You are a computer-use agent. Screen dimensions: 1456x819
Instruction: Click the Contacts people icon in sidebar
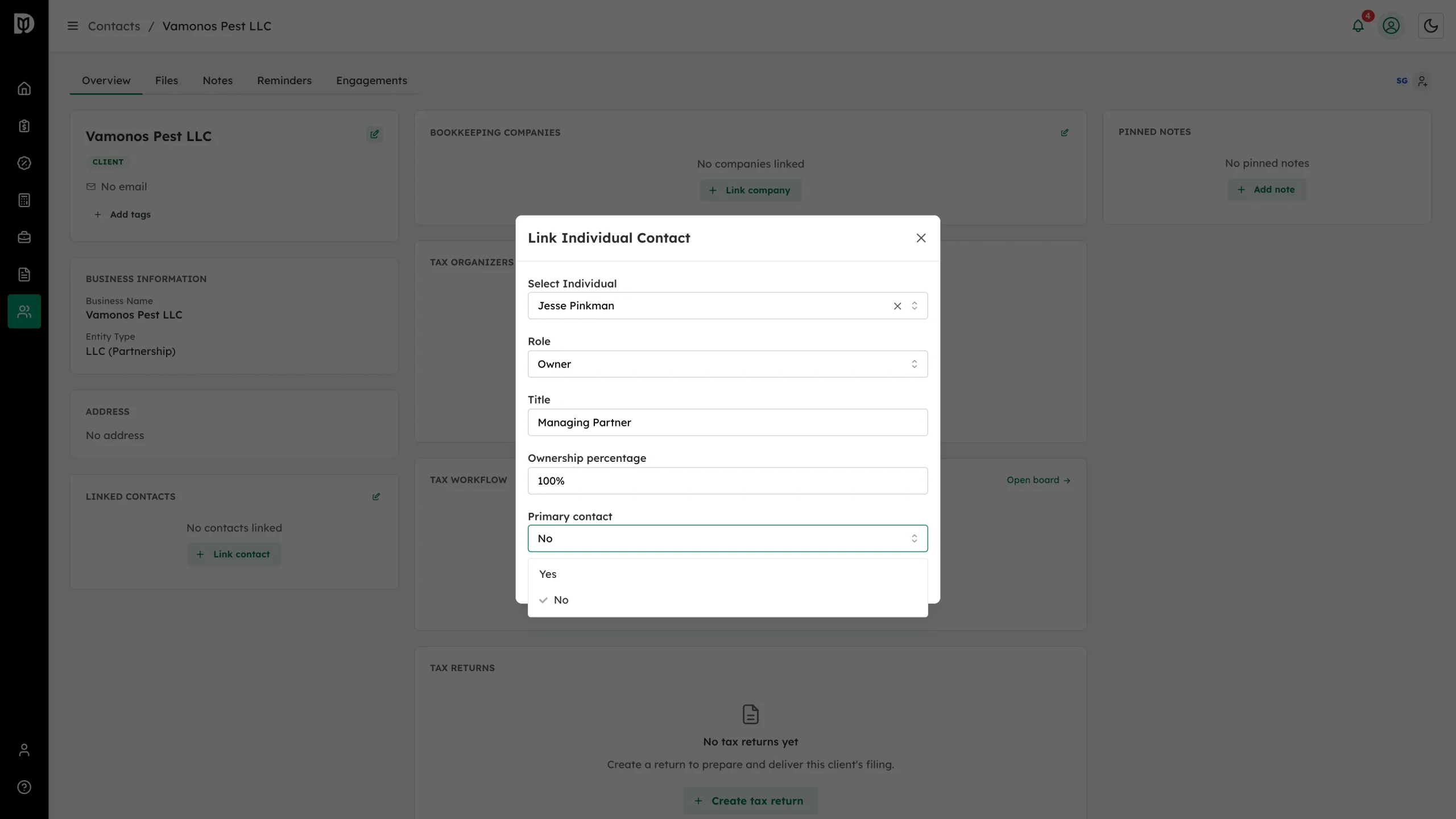[24, 311]
